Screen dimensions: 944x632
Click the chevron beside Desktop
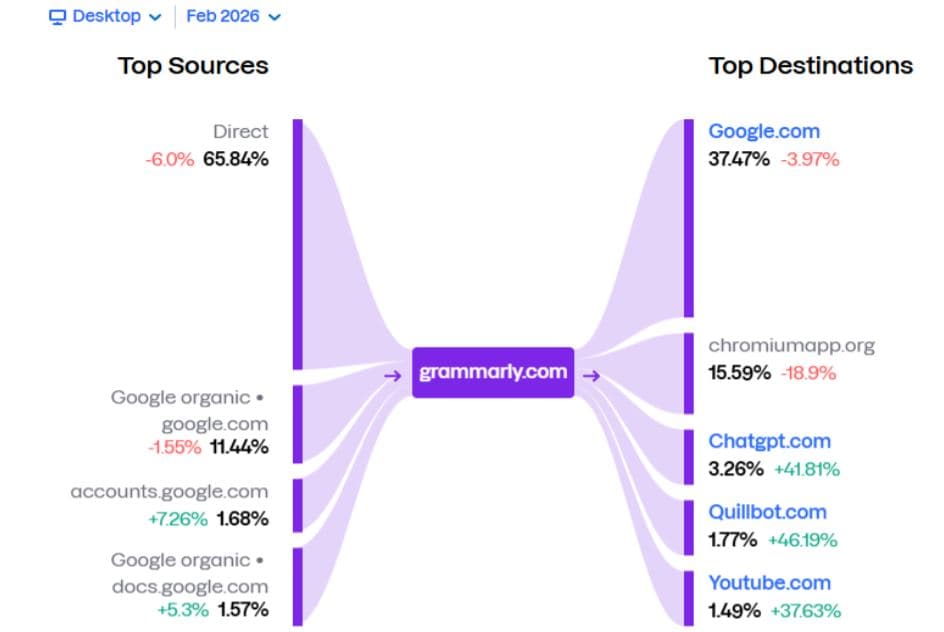pyautogui.click(x=155, y=17)
